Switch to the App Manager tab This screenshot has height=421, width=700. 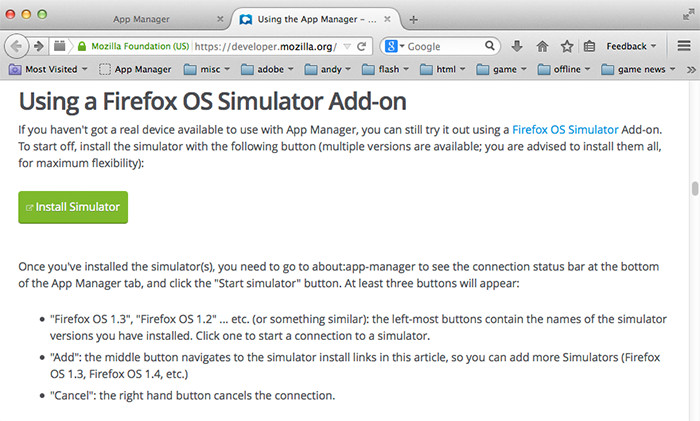(x=141, y=19)
